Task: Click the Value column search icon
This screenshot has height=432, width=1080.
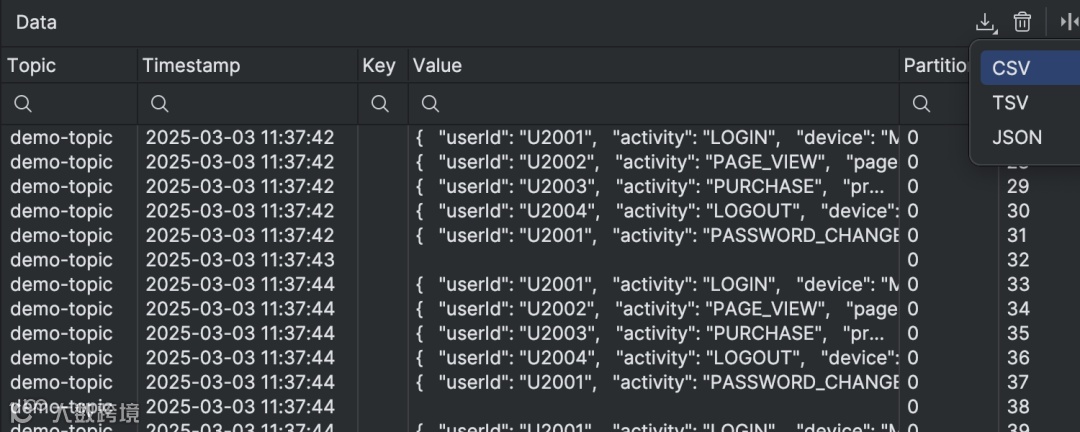Action: 430,104
